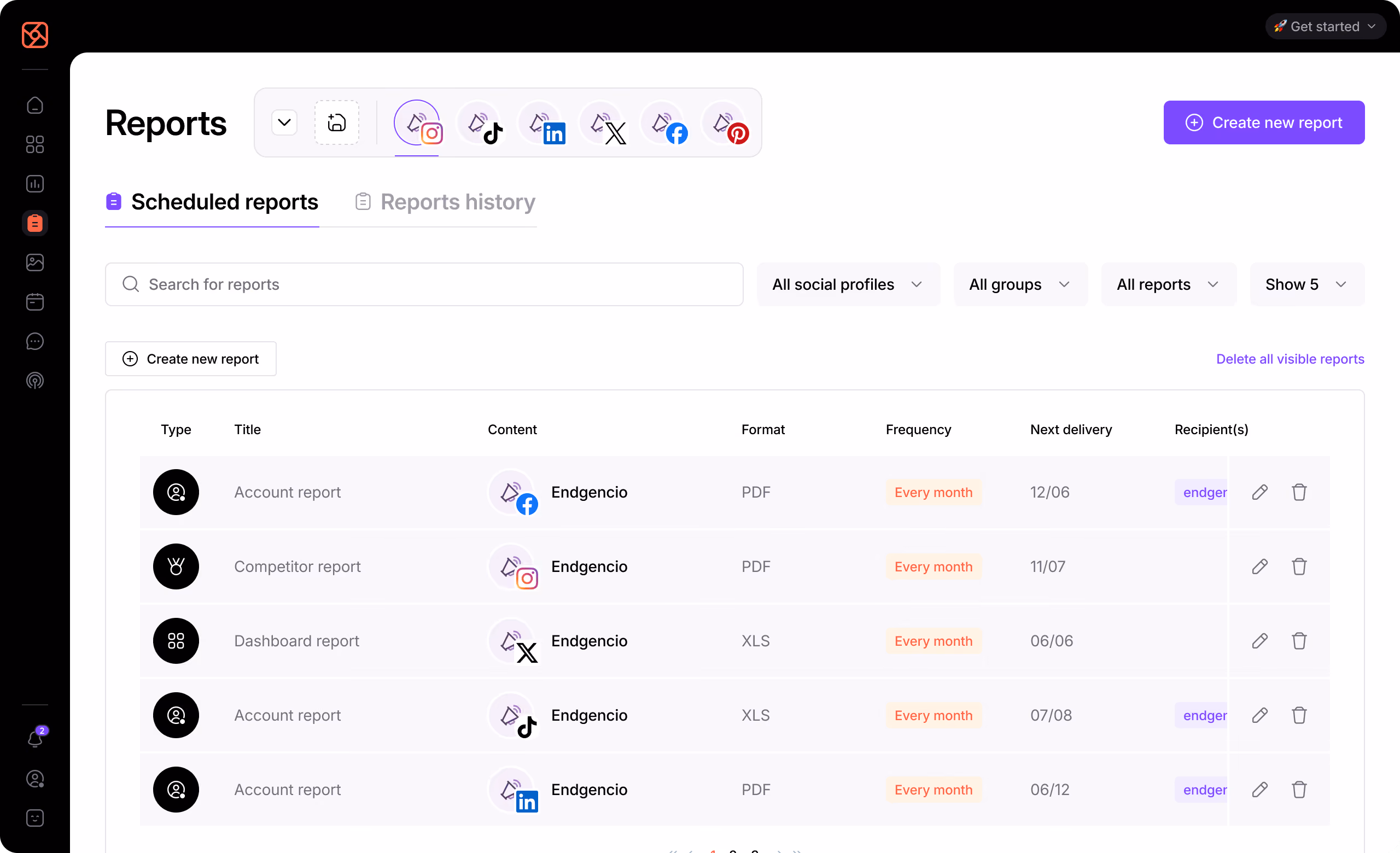
Task: Select the TikTok profile in the profile bar
Action: point(481,123)
